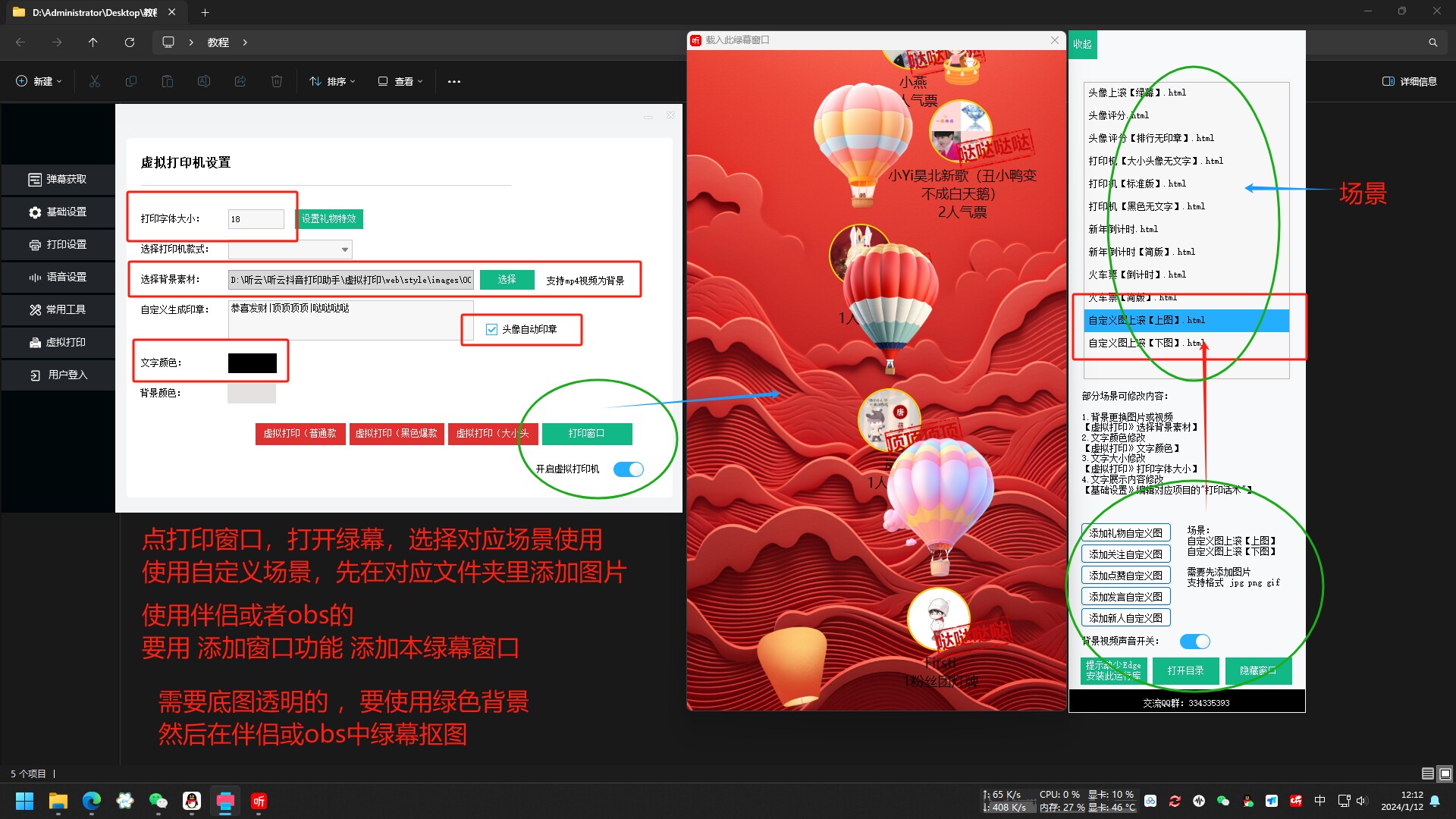Open the Microsoft Edge taskbar icon

[x=92, y=801]
